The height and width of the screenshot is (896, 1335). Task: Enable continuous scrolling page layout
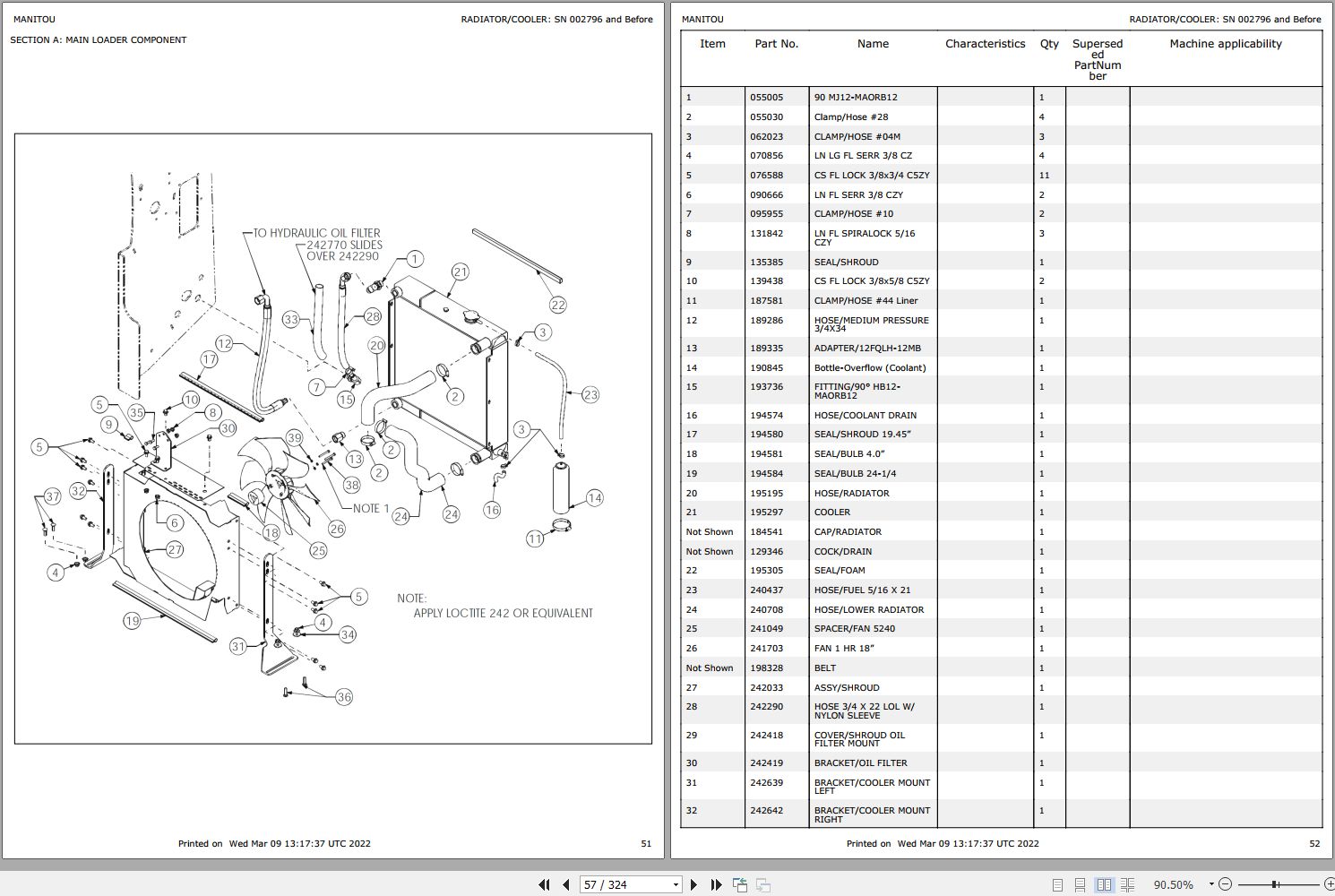1081,884
